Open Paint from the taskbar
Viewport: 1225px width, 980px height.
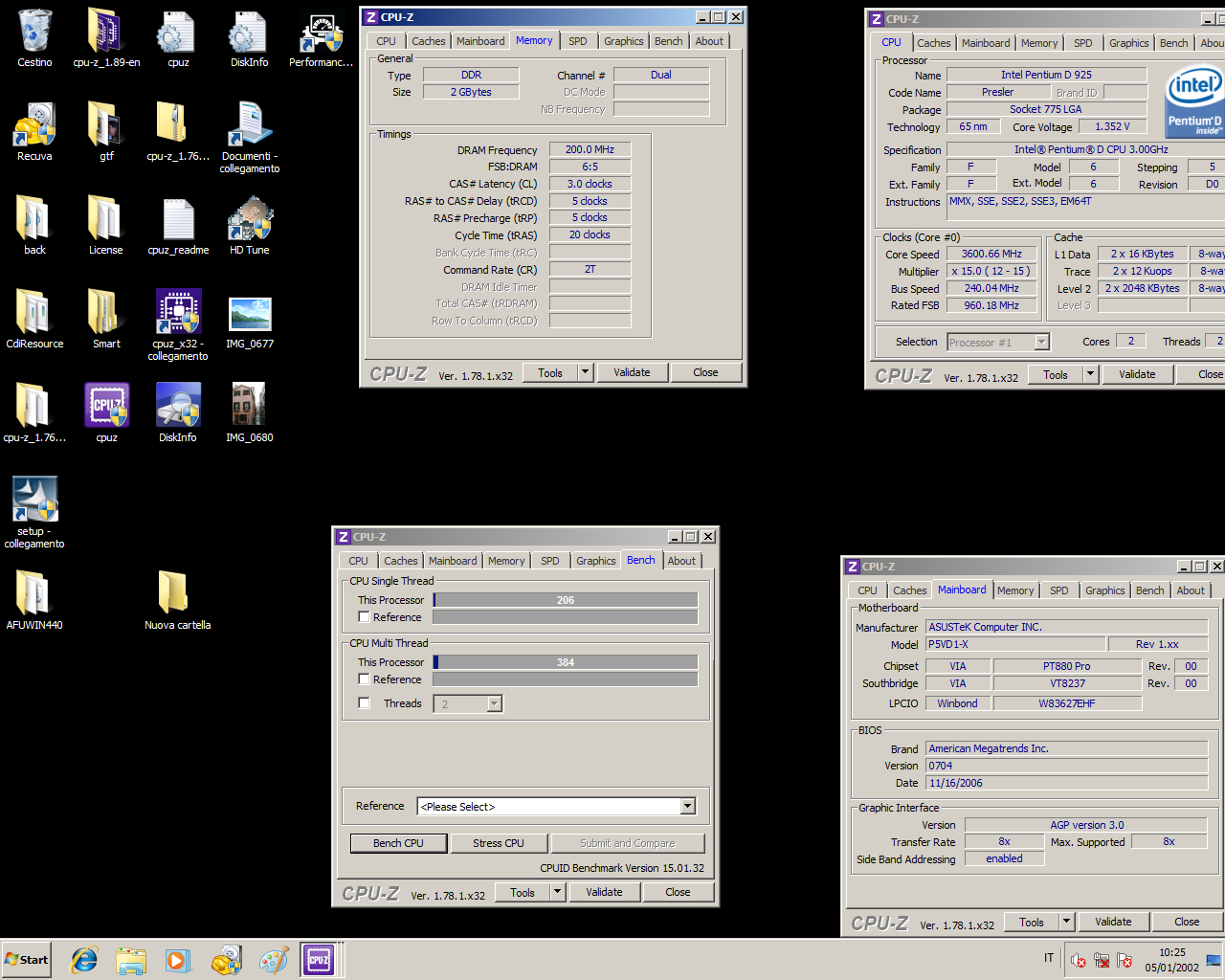274,960
